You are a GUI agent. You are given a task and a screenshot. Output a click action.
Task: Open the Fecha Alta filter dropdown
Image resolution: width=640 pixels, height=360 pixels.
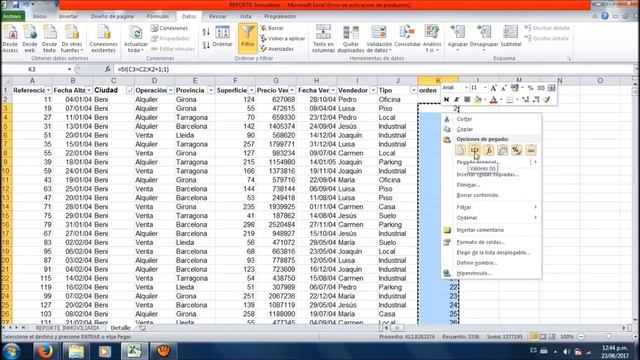point(89,90)
